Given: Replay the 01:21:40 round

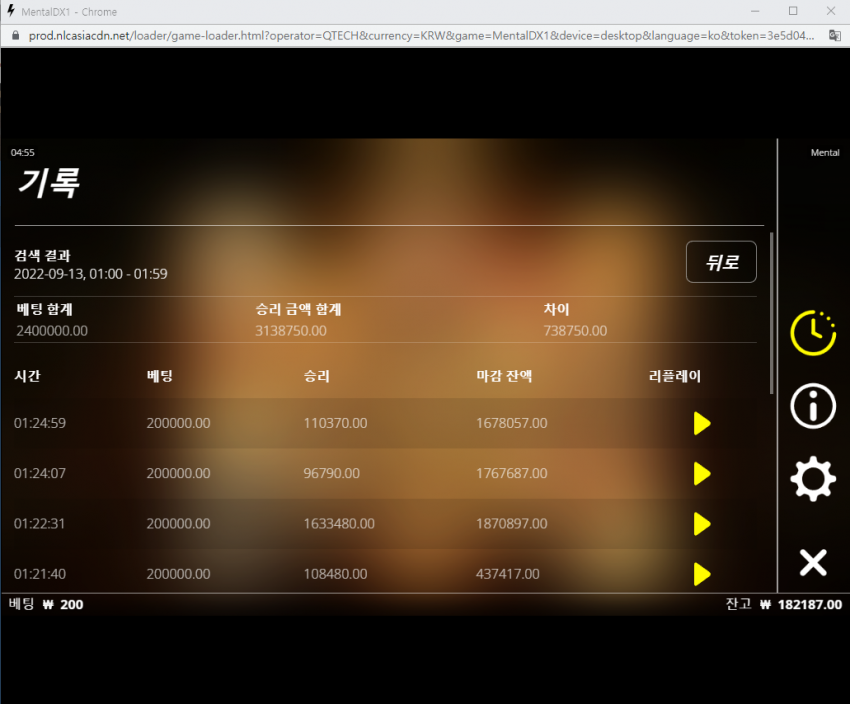Looking at the screenshot, I should (701, 574).
